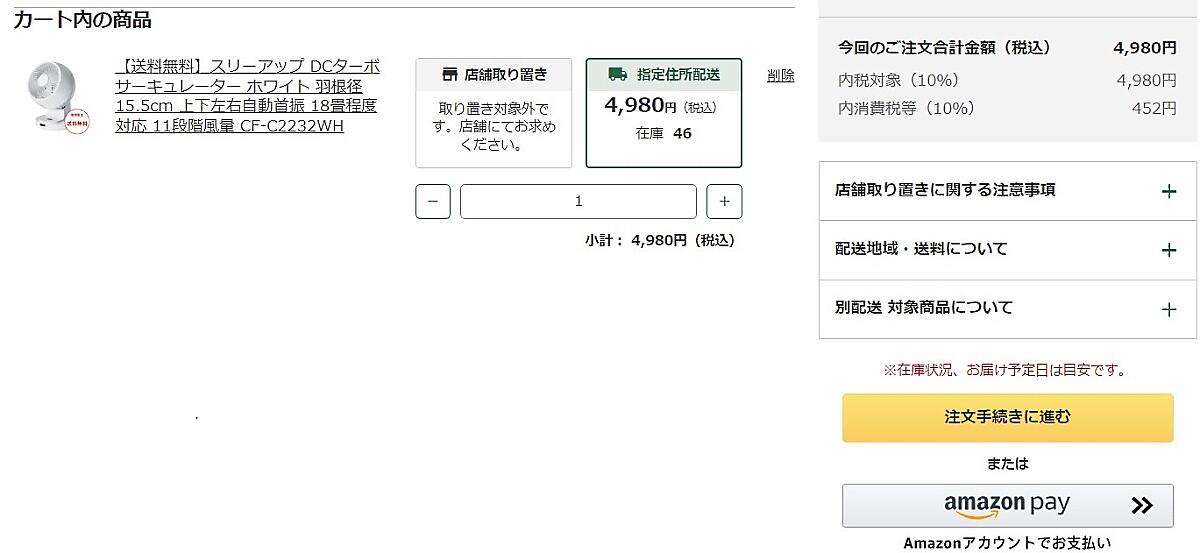Pay using the Amazon Pay button
Screen dimensions: 1200x553
[x=1007, y=506]
